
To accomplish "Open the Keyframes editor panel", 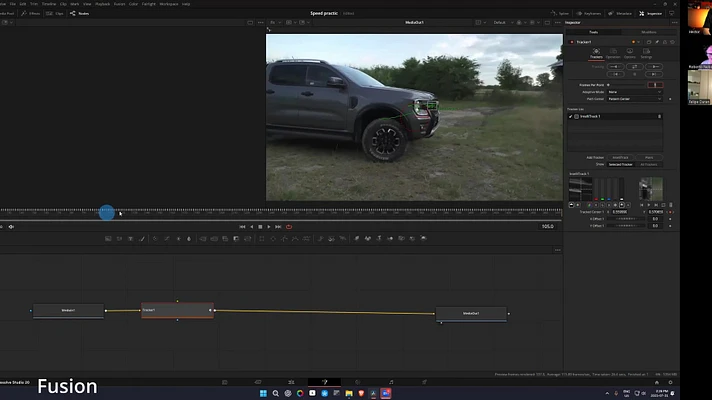I will tap(588, 13).
